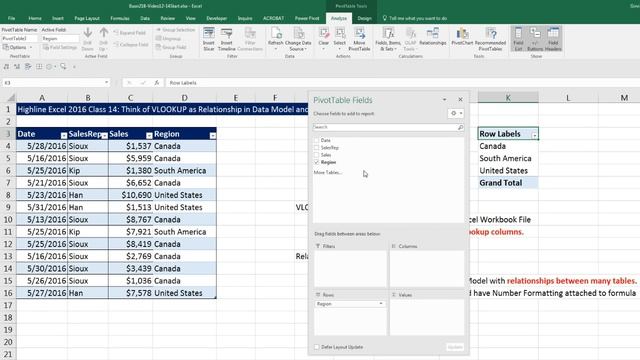Image resolution: width=640 pixels, height=360 pixels.
Task: Close the PivotTable Fields pane
Action: pos(460,100)
